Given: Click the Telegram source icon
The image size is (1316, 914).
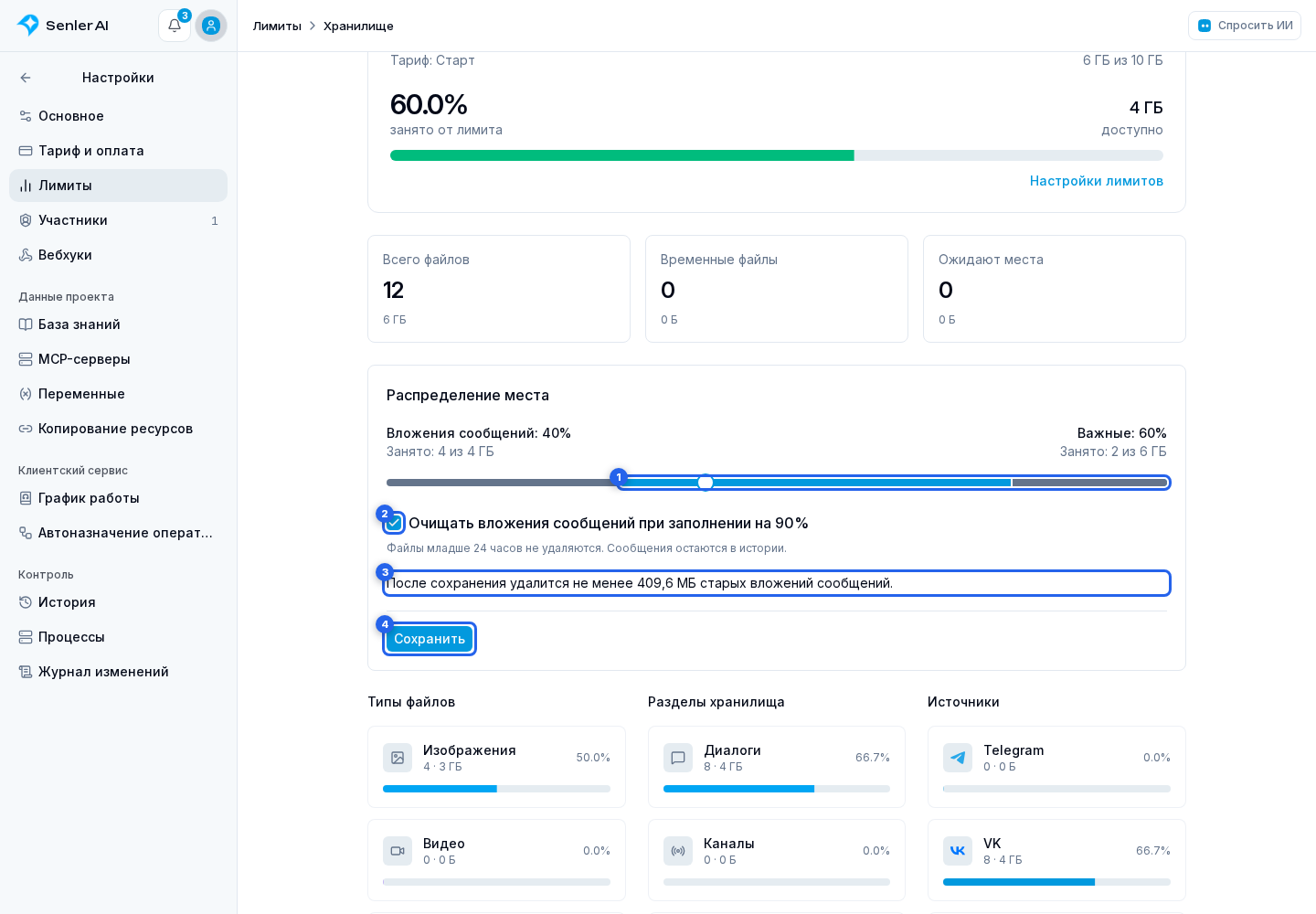Looking at the screenshot, I should (x=958, y=758).
